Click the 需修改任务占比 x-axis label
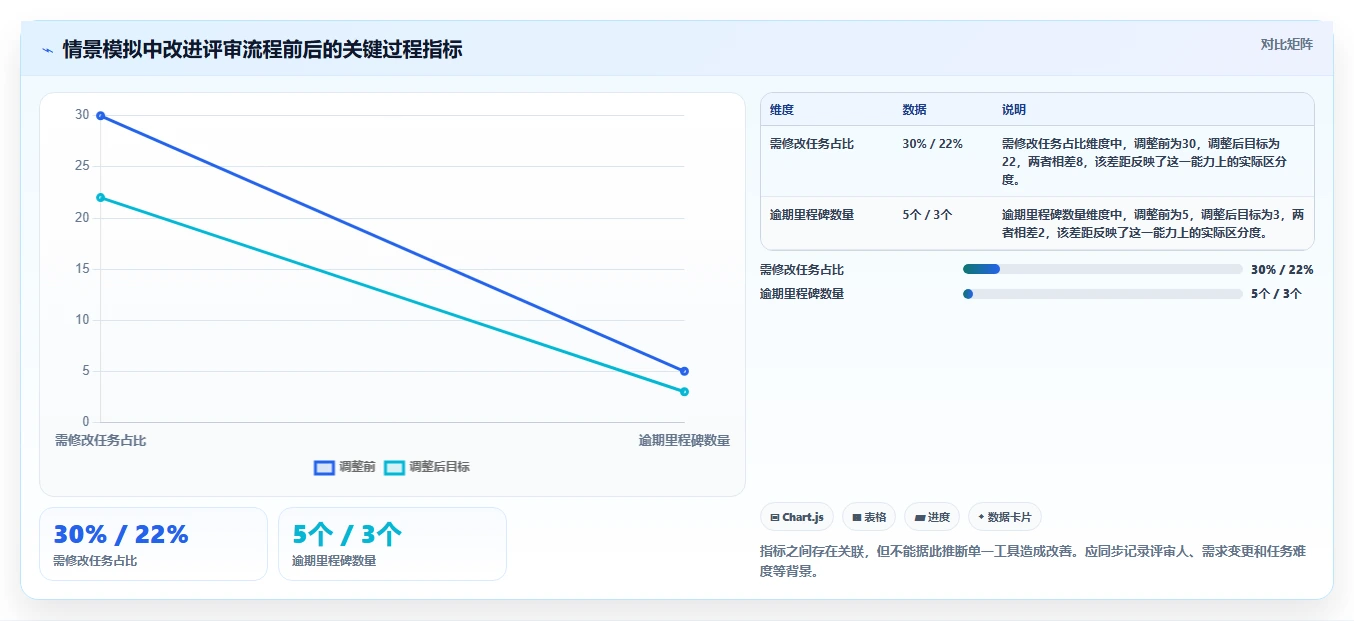Screen dimensions: 1354x621 click(x=100, y=440)
